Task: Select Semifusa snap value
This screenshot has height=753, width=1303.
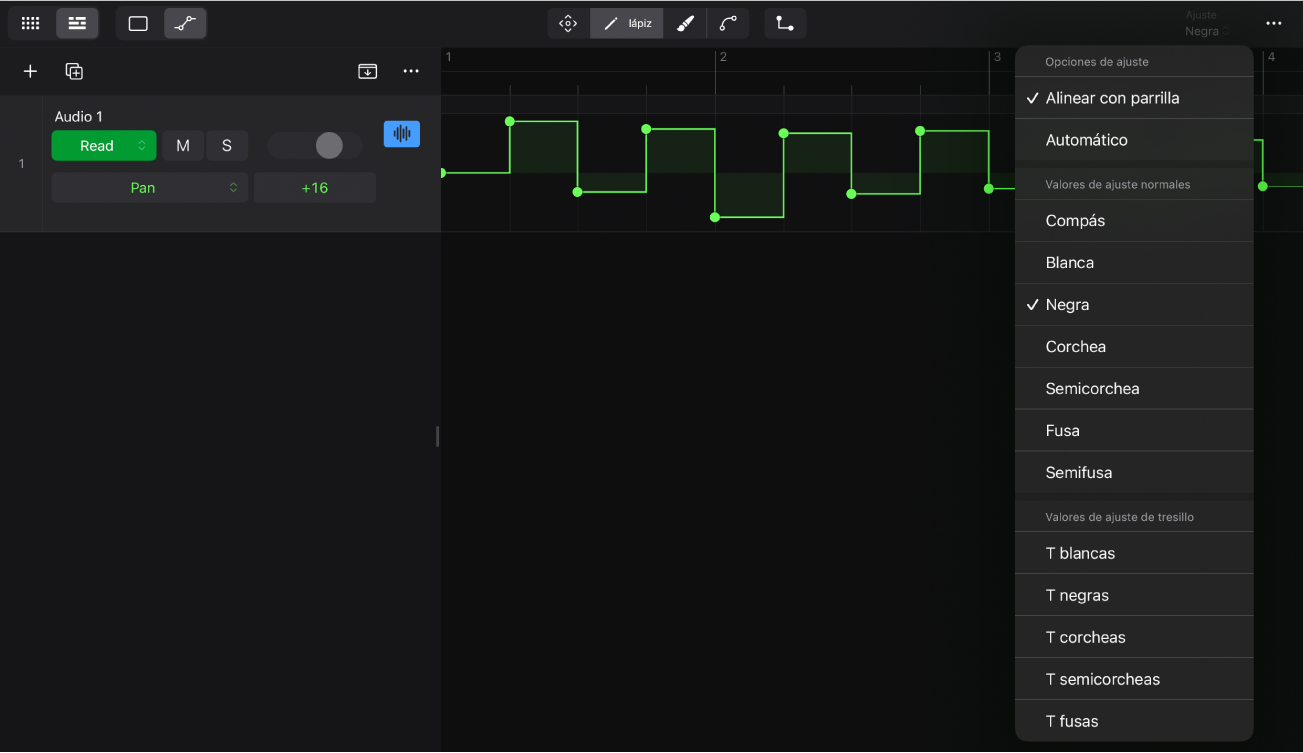Action: click(x=1134, y=473)
